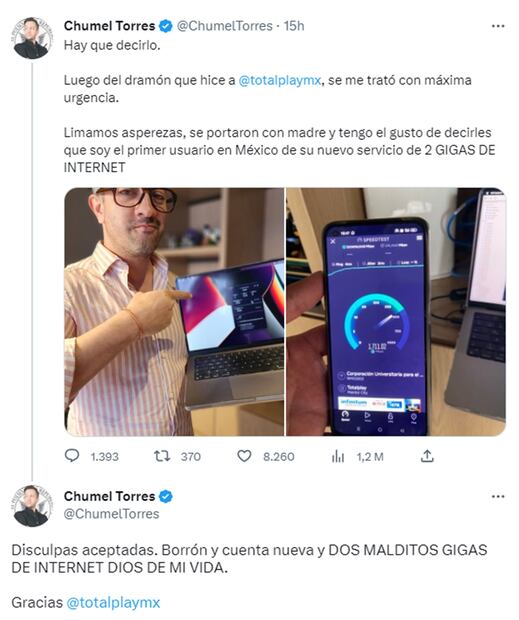Enlarge photo of phone showing Speedtest

(x=396, y=312)
